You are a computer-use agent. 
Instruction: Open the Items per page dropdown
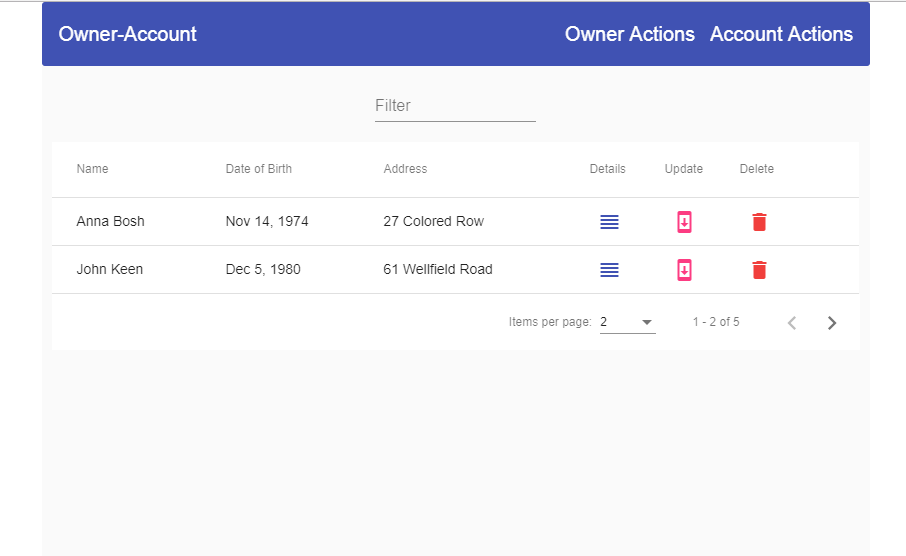pyautogui.click(x=627, y=322)
